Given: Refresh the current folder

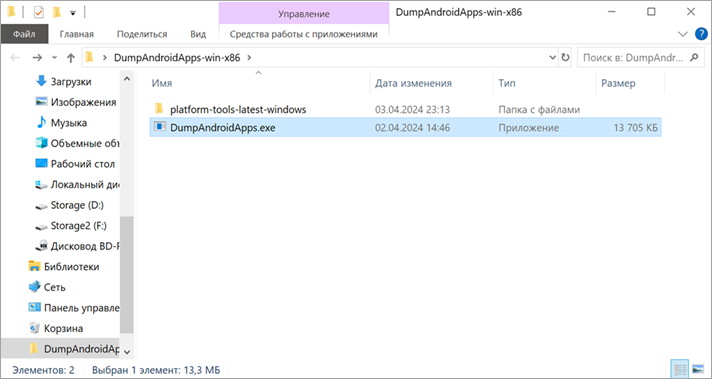Looking at the screenshot, I should coord(565,58).
